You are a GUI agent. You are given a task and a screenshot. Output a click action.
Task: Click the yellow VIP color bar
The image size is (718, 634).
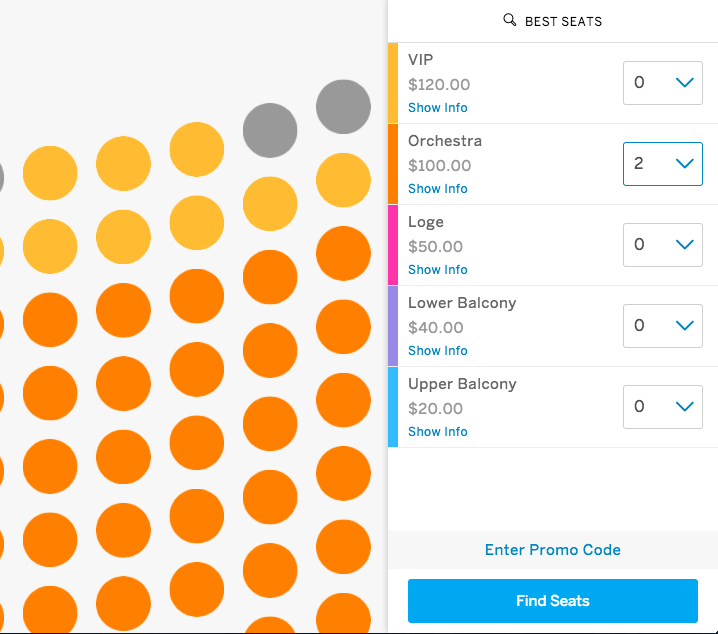pos(393,83)
